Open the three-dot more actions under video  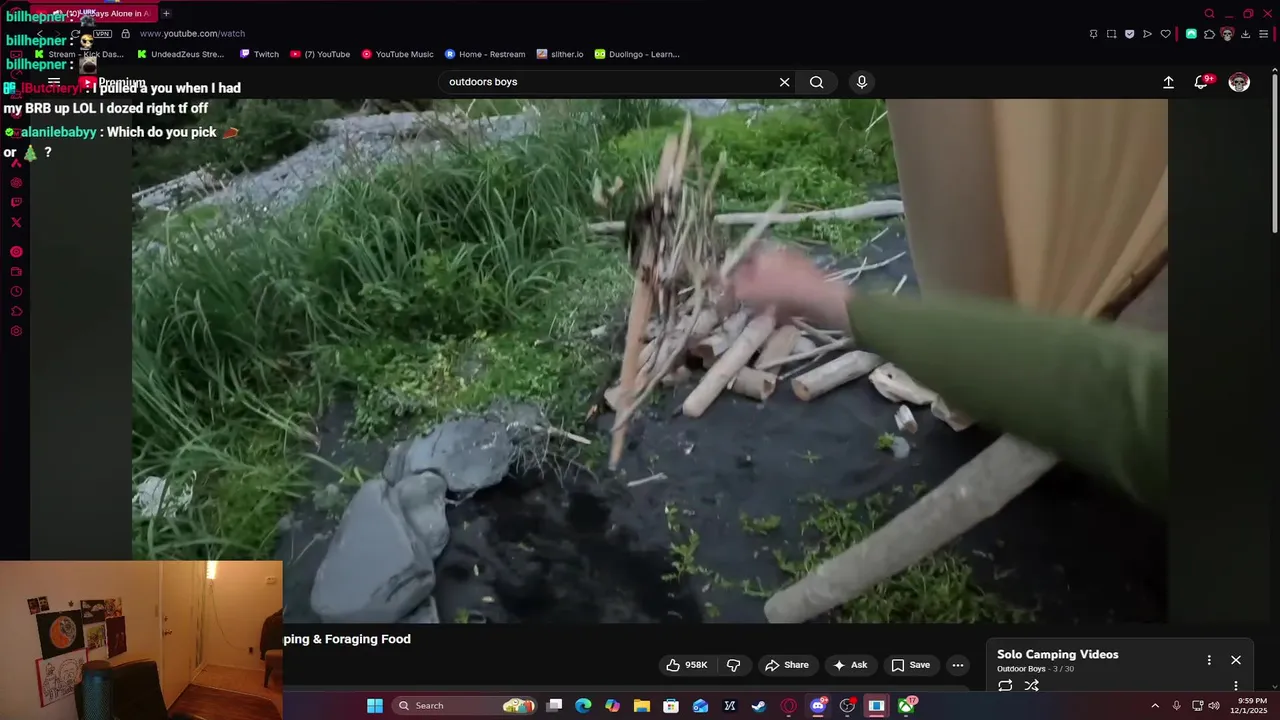[x=958, y=665]
